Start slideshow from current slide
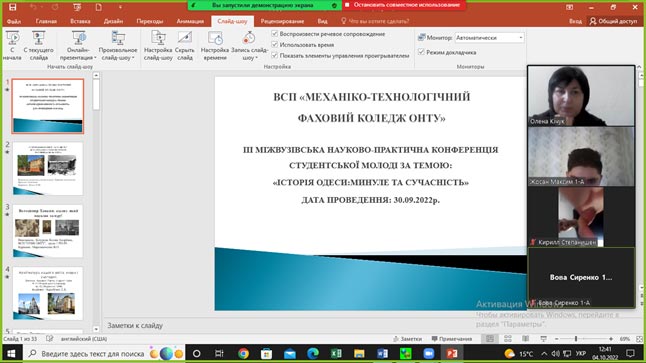 pyautogui.click(x=38, y=45)
